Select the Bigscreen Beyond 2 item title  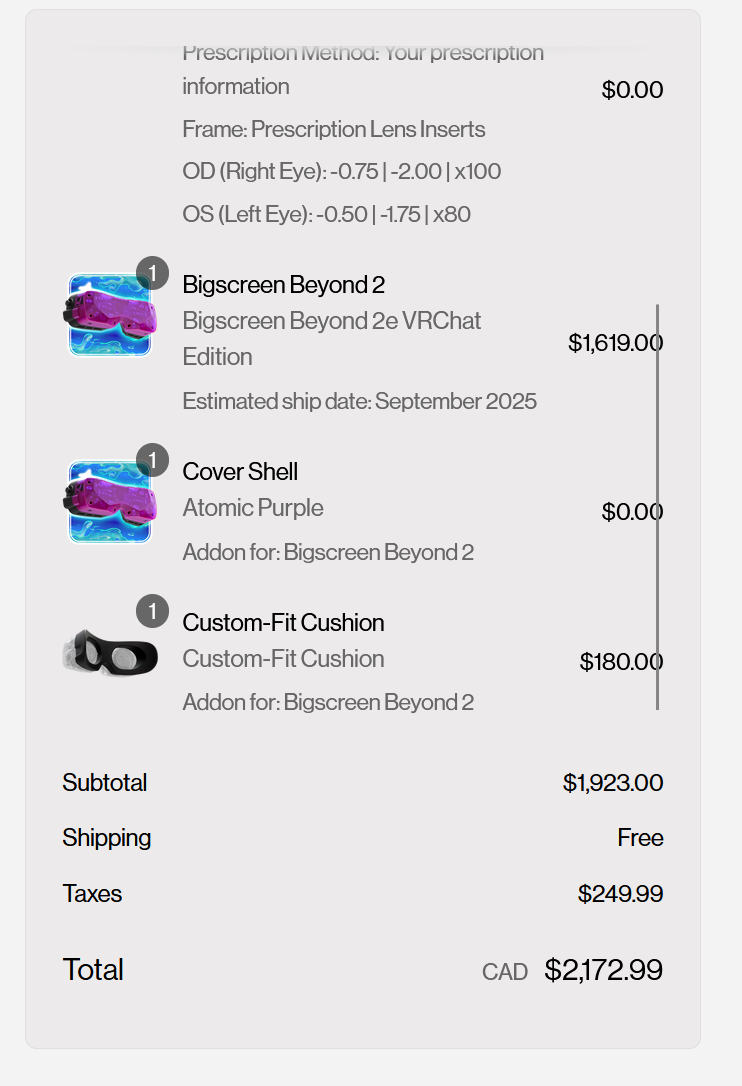283,285
